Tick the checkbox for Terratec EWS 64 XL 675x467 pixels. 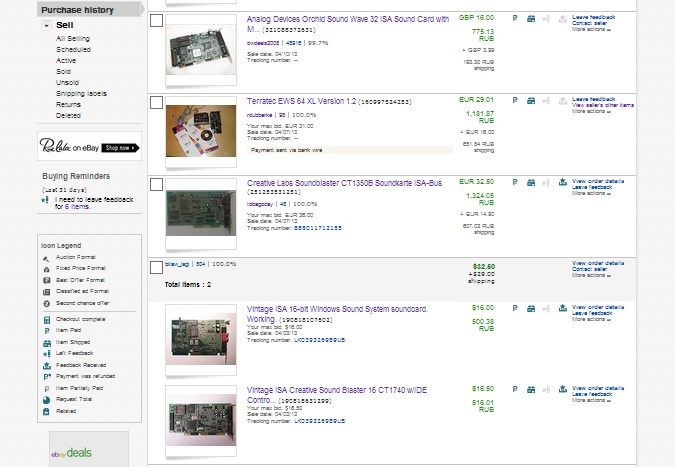pyautogui.click(x=156, y=102)
